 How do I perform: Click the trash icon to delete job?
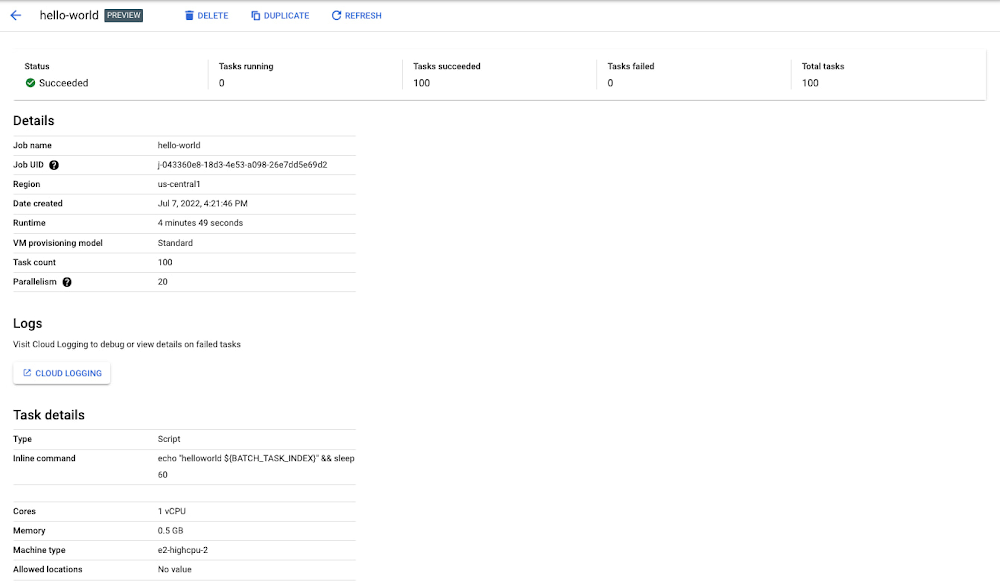[189, 16]
